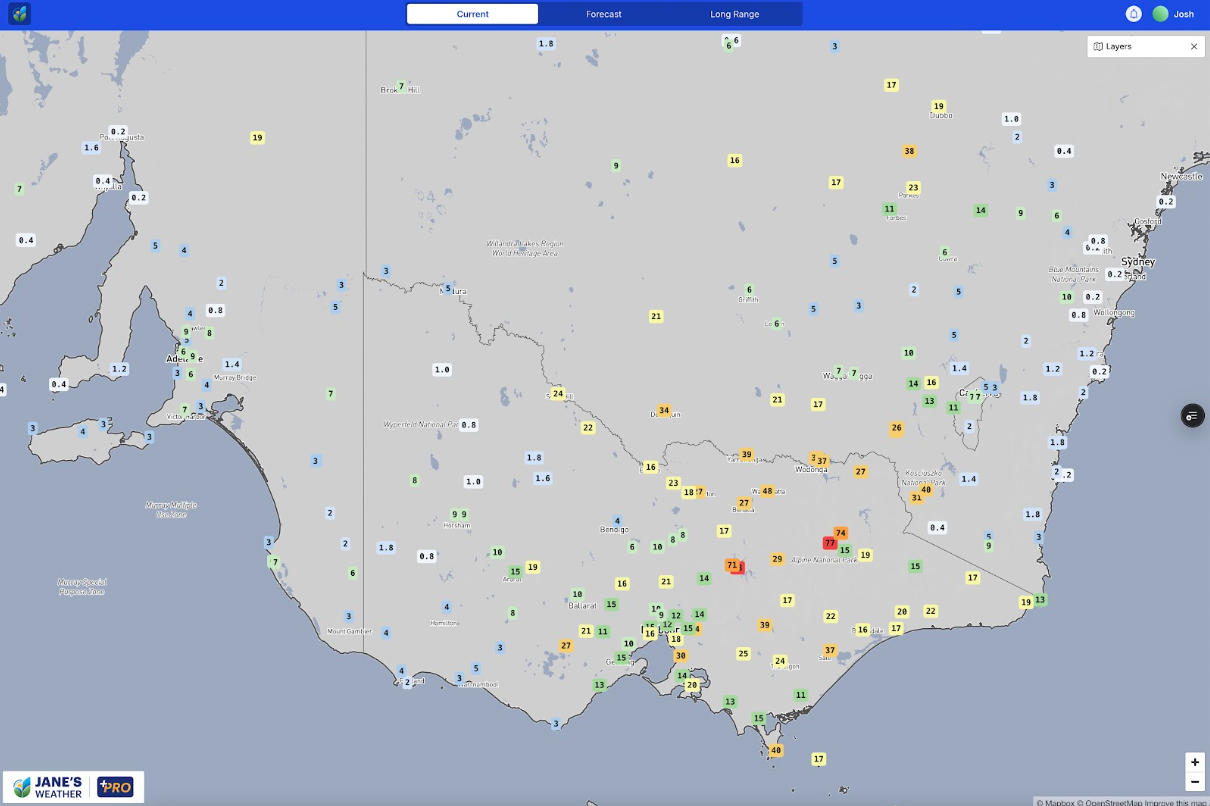
Task: Click the Improve this map link
Action: coord(1177,802)
